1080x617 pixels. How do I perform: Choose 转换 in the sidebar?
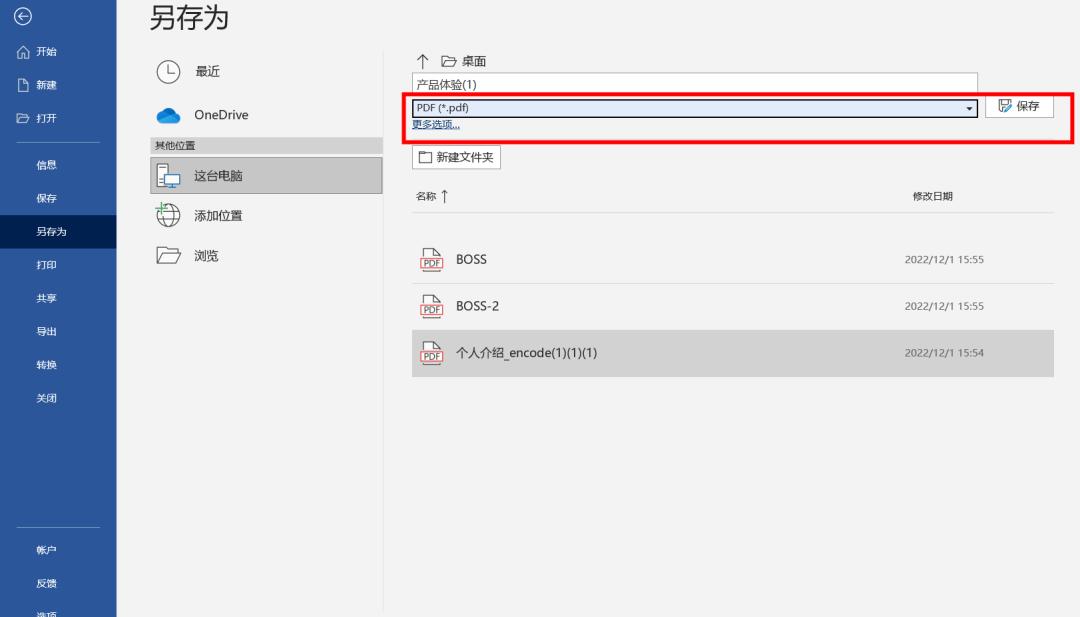[x=46, y=364]
